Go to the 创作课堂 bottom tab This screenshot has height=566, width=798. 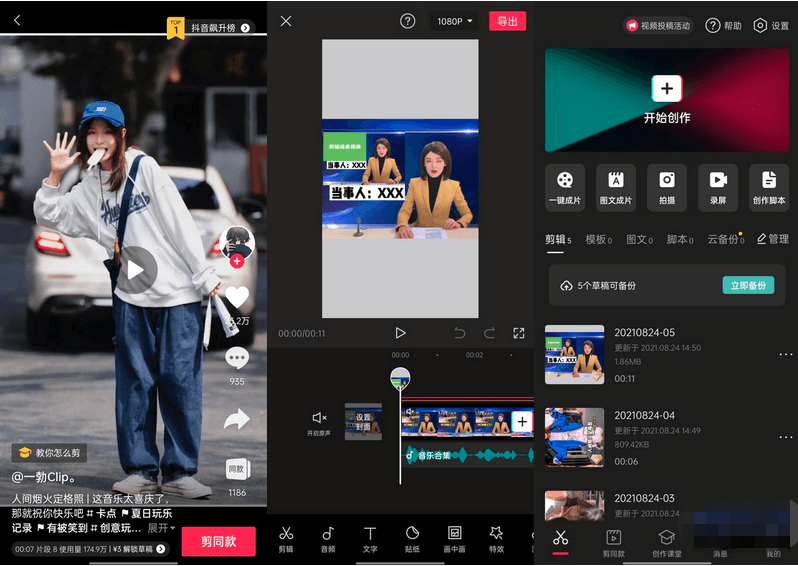click(667, 542)
